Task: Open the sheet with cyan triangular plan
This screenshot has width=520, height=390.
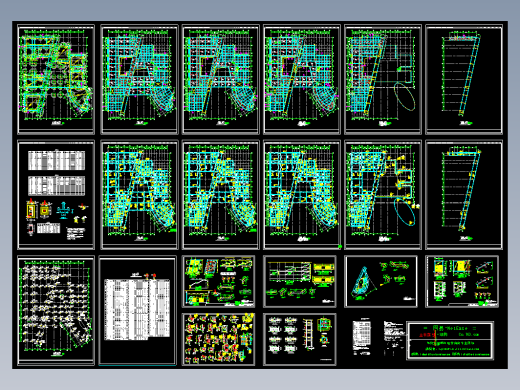Action: coord(381,281)
